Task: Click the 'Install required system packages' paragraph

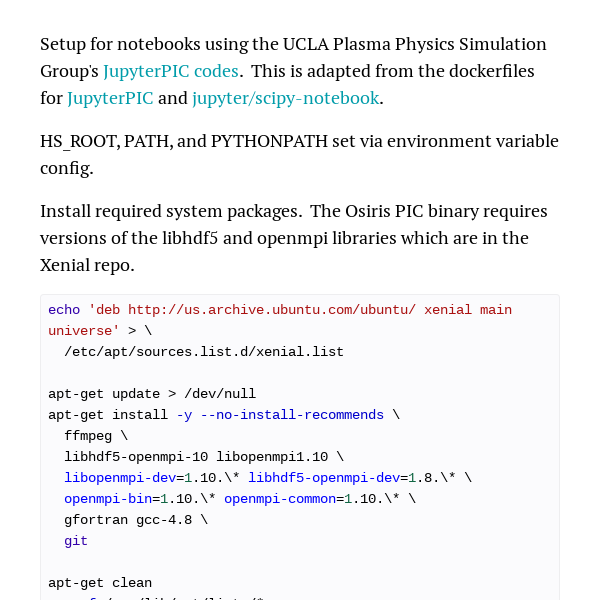Action: 293,238
